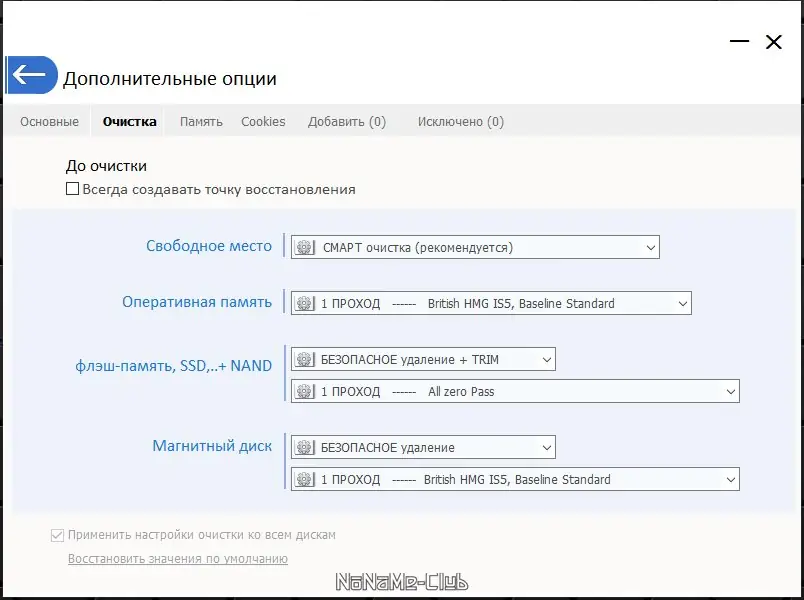This screenshot has width=804, height=600.
Task: Select the Очистка tab
Action: (129, 122)
